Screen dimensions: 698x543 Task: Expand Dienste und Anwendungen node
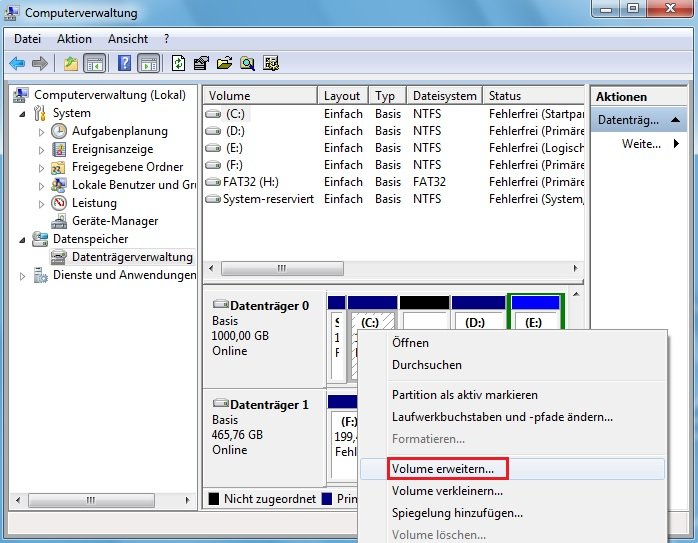point(22,276)
